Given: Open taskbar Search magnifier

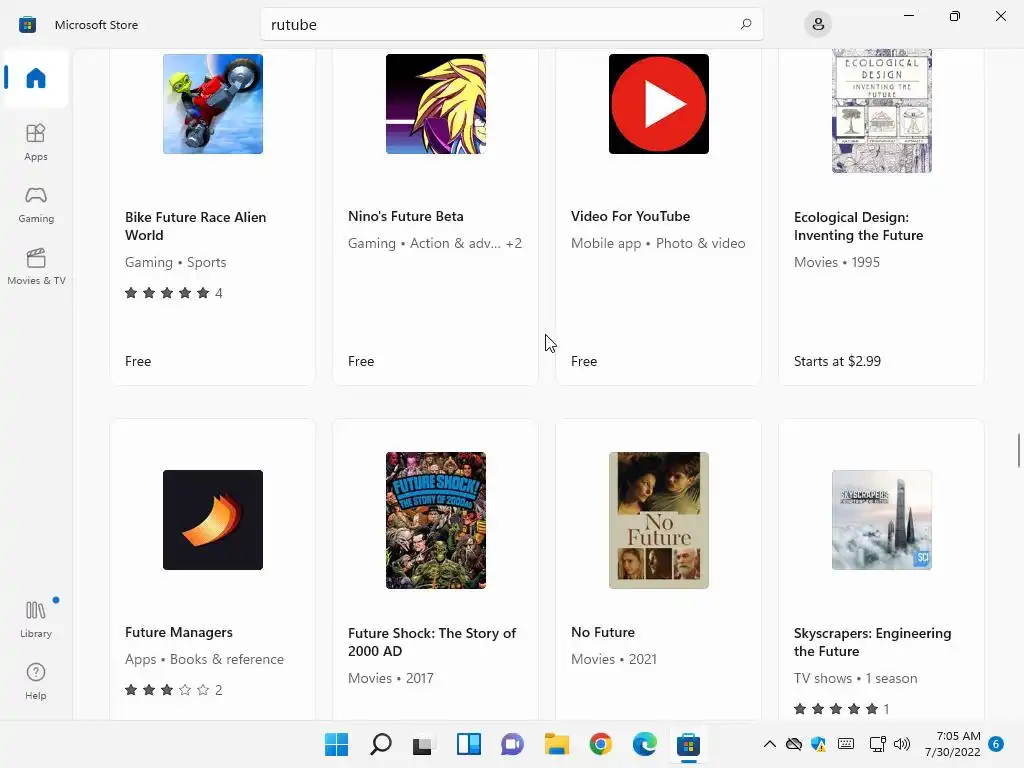Looking at the screenshot, I should click(380, 744).
